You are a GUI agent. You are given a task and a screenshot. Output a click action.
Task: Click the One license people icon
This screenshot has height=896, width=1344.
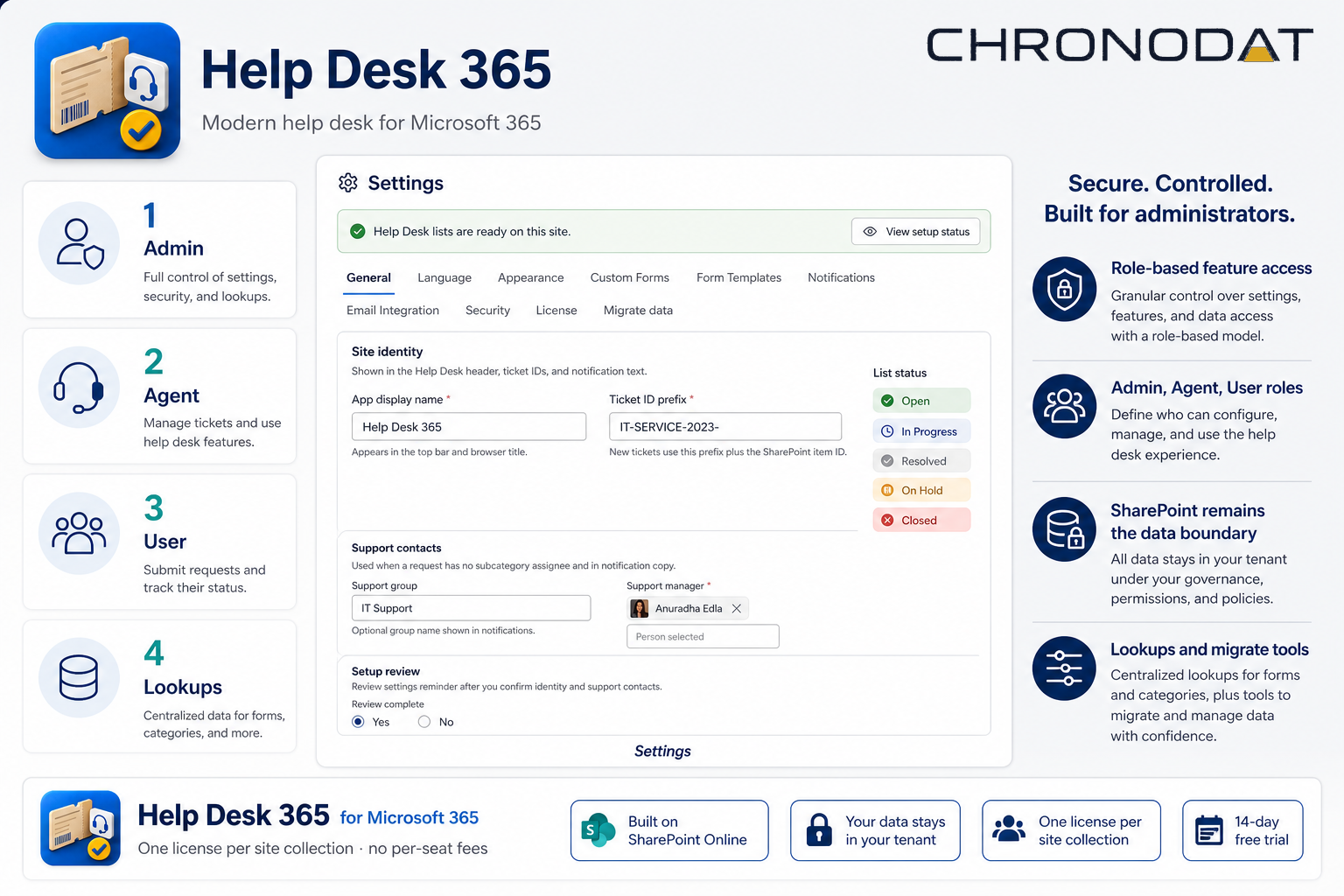[1009, 829]
